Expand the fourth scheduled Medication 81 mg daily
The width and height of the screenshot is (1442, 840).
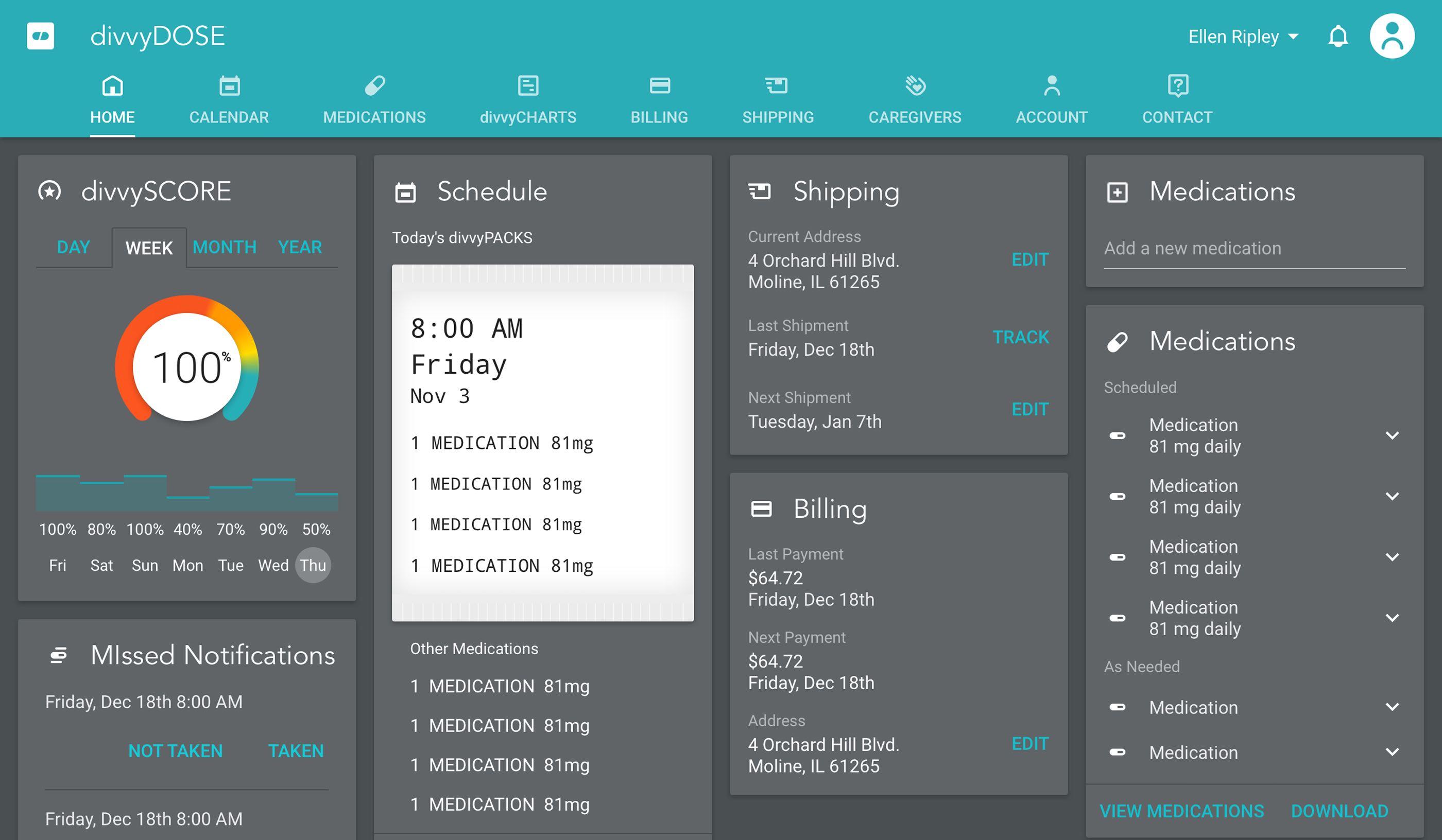pyautogui.click(x=1392, y=618)
